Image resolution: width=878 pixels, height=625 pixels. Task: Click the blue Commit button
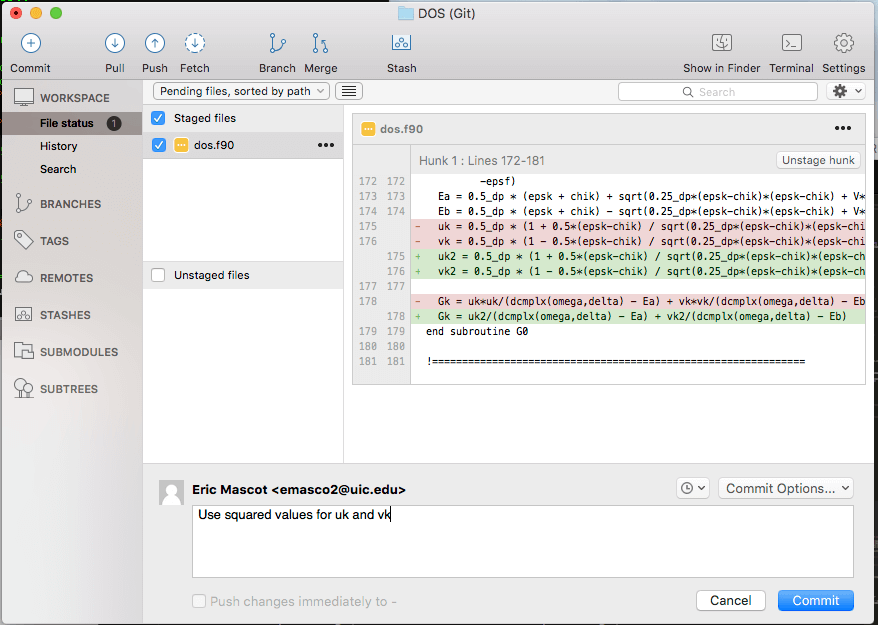pos(815,600)
